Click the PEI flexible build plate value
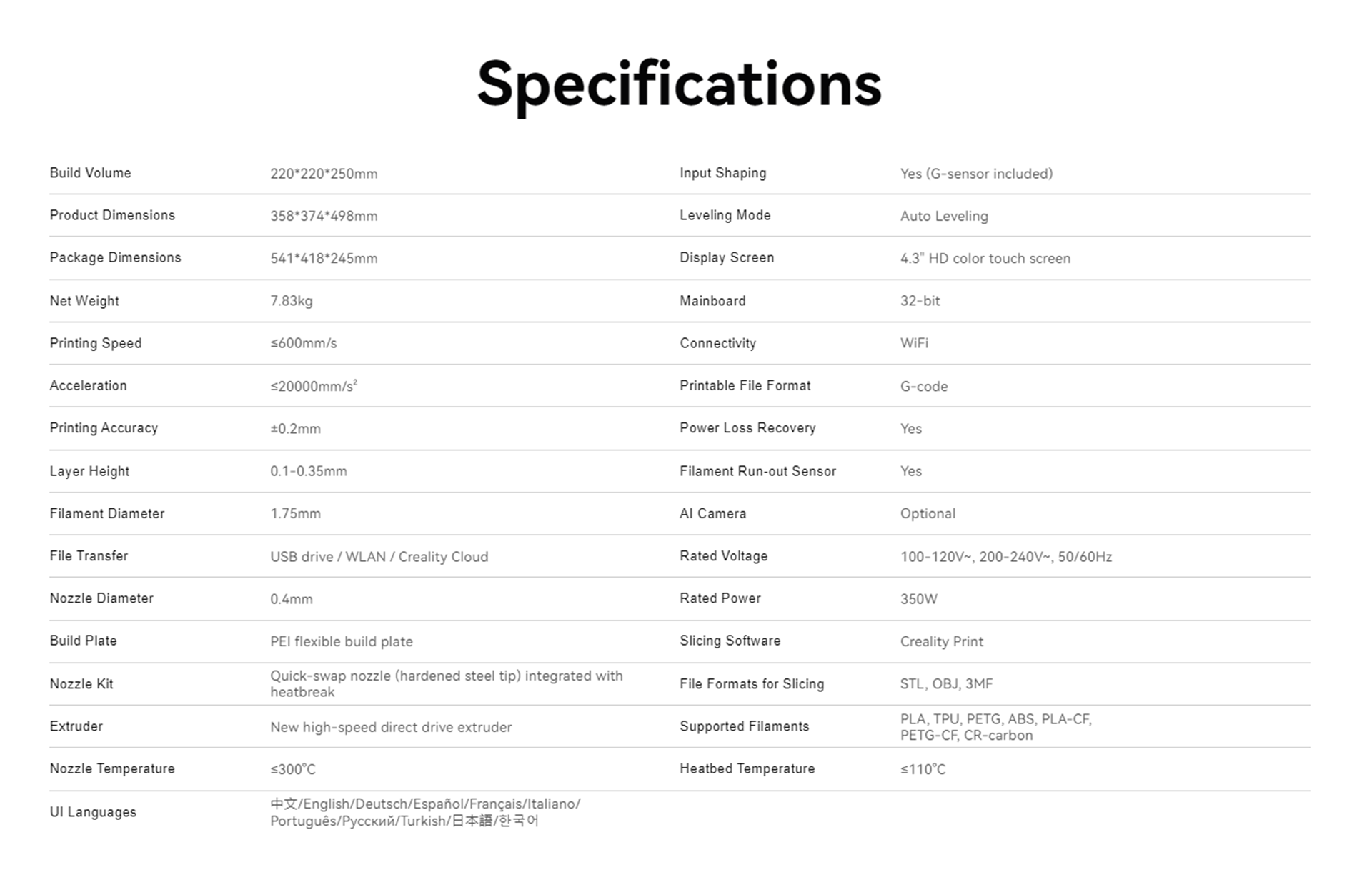This screenshot has height=870, width=1372. pyautogui.click(x=342, y=641)
